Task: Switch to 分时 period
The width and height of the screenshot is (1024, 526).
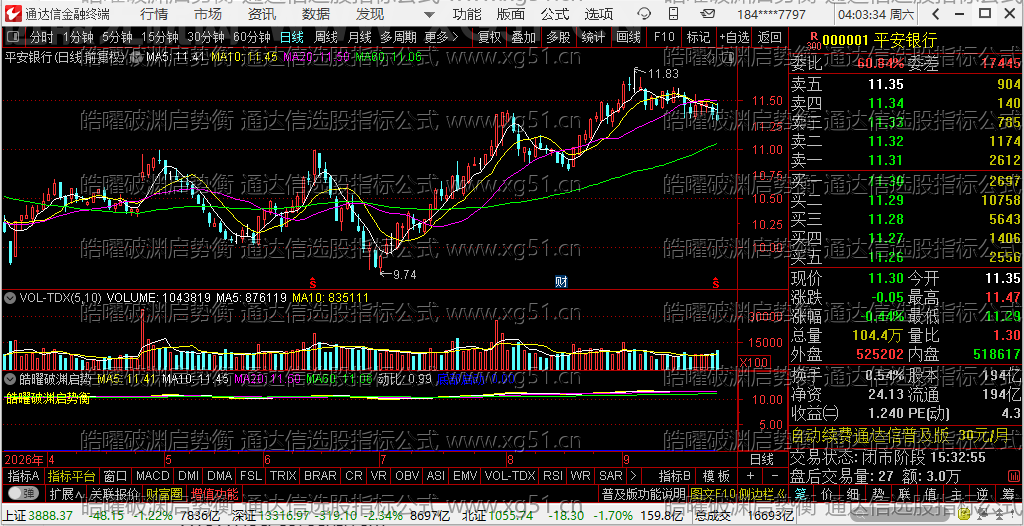Action: coord(42,37)
